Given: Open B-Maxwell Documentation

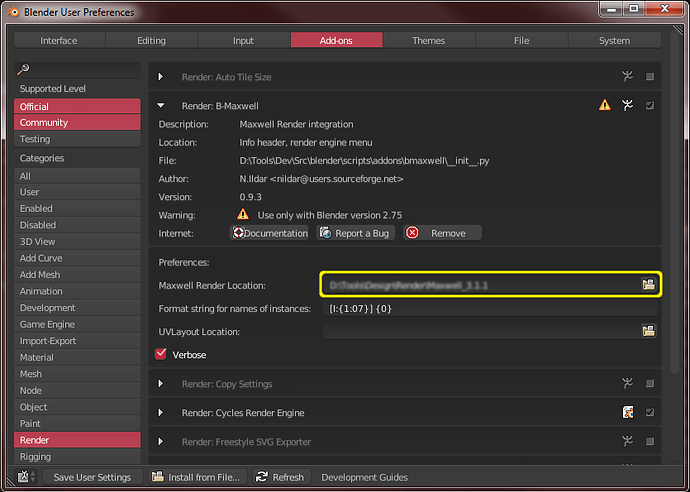Looking at the screenshot, I should click(x=269, y=233).
